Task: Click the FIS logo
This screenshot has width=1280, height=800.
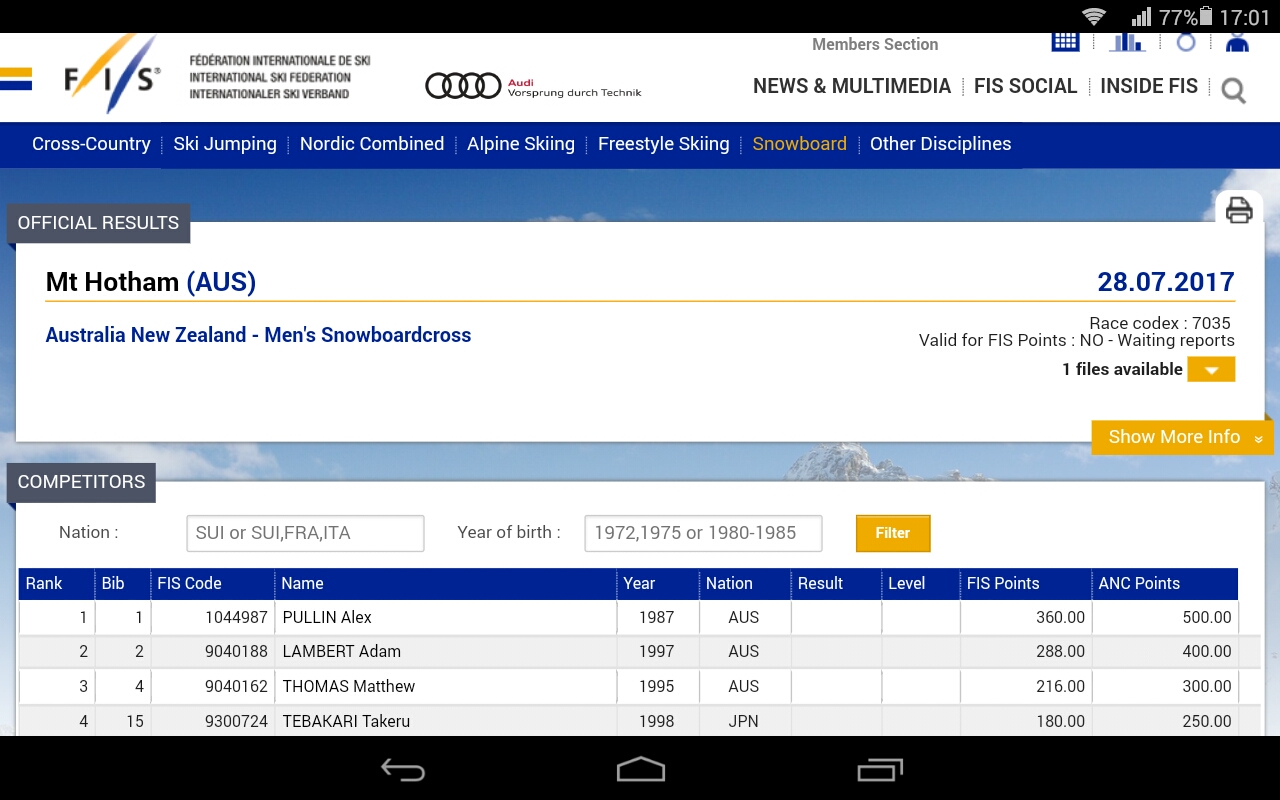Action: point(111,77)
